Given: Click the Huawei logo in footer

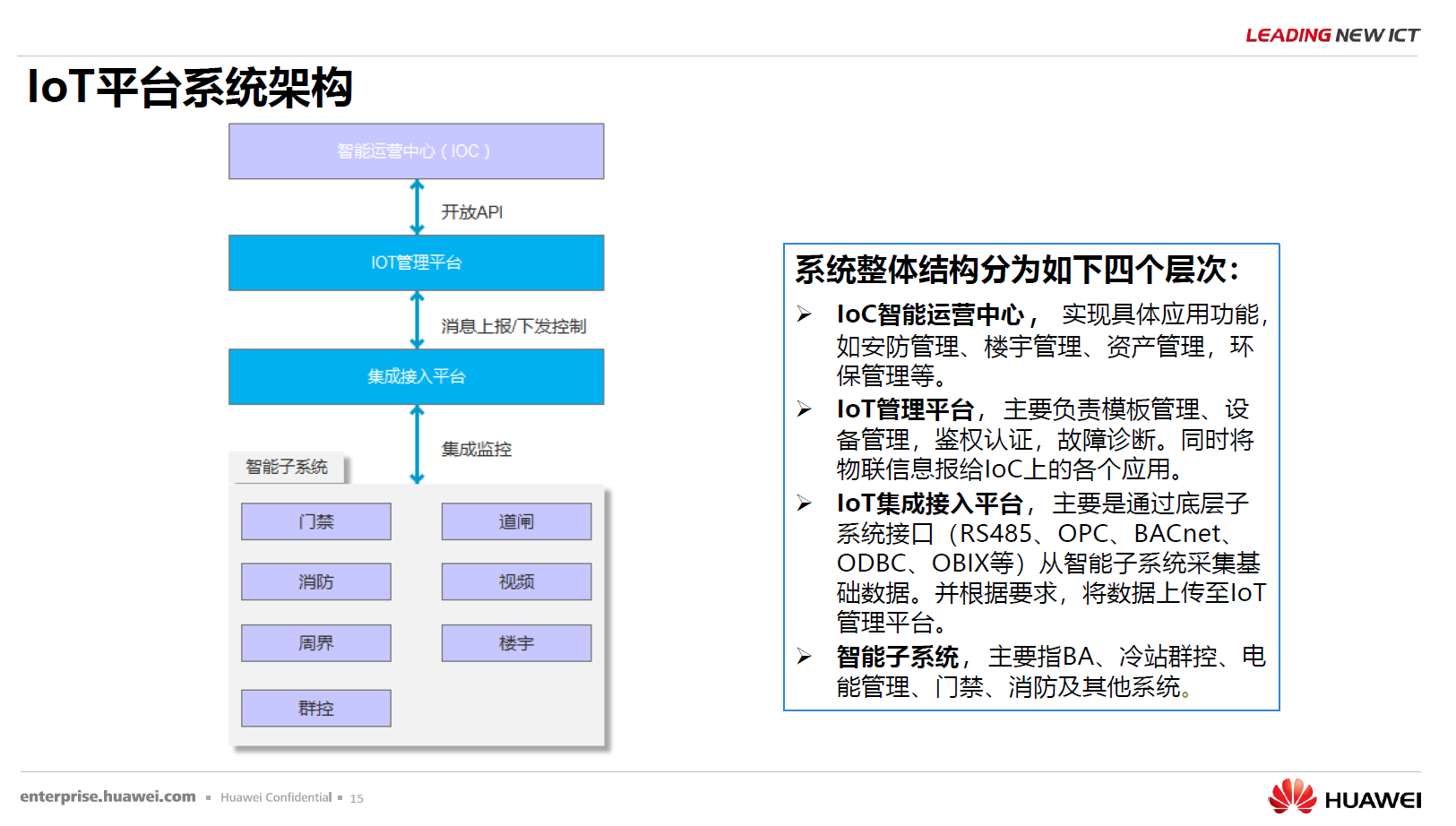Looking at the screenshot, I should [x=1344, y=796].
